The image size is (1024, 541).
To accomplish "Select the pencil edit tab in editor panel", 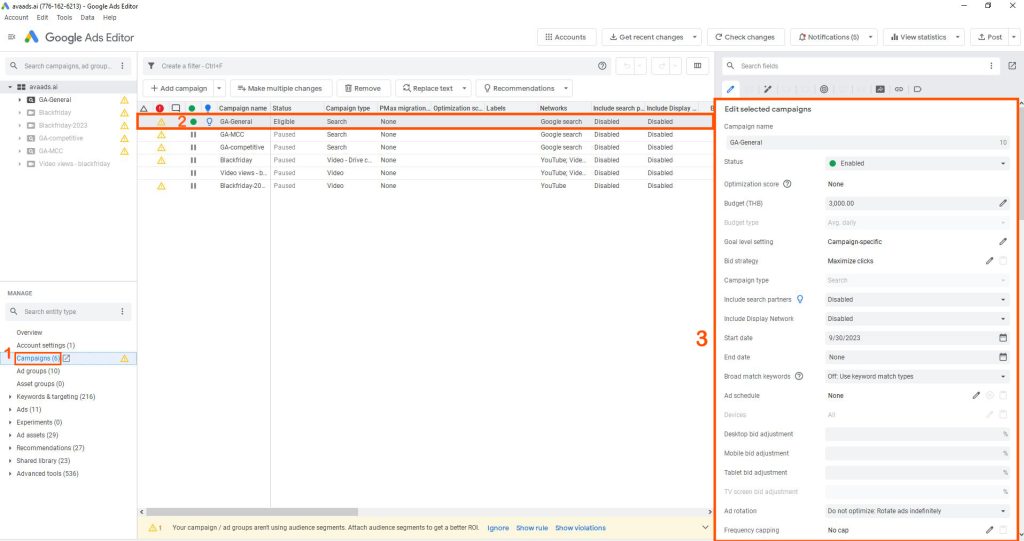I will point(730,89).
